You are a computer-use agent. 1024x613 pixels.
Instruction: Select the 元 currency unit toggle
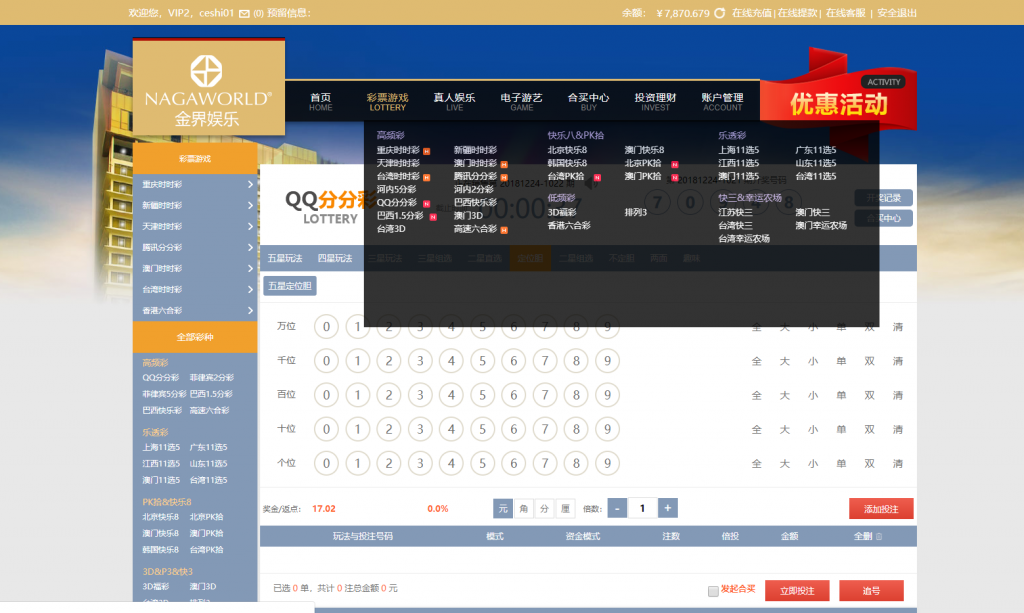(x=503, y=508)
